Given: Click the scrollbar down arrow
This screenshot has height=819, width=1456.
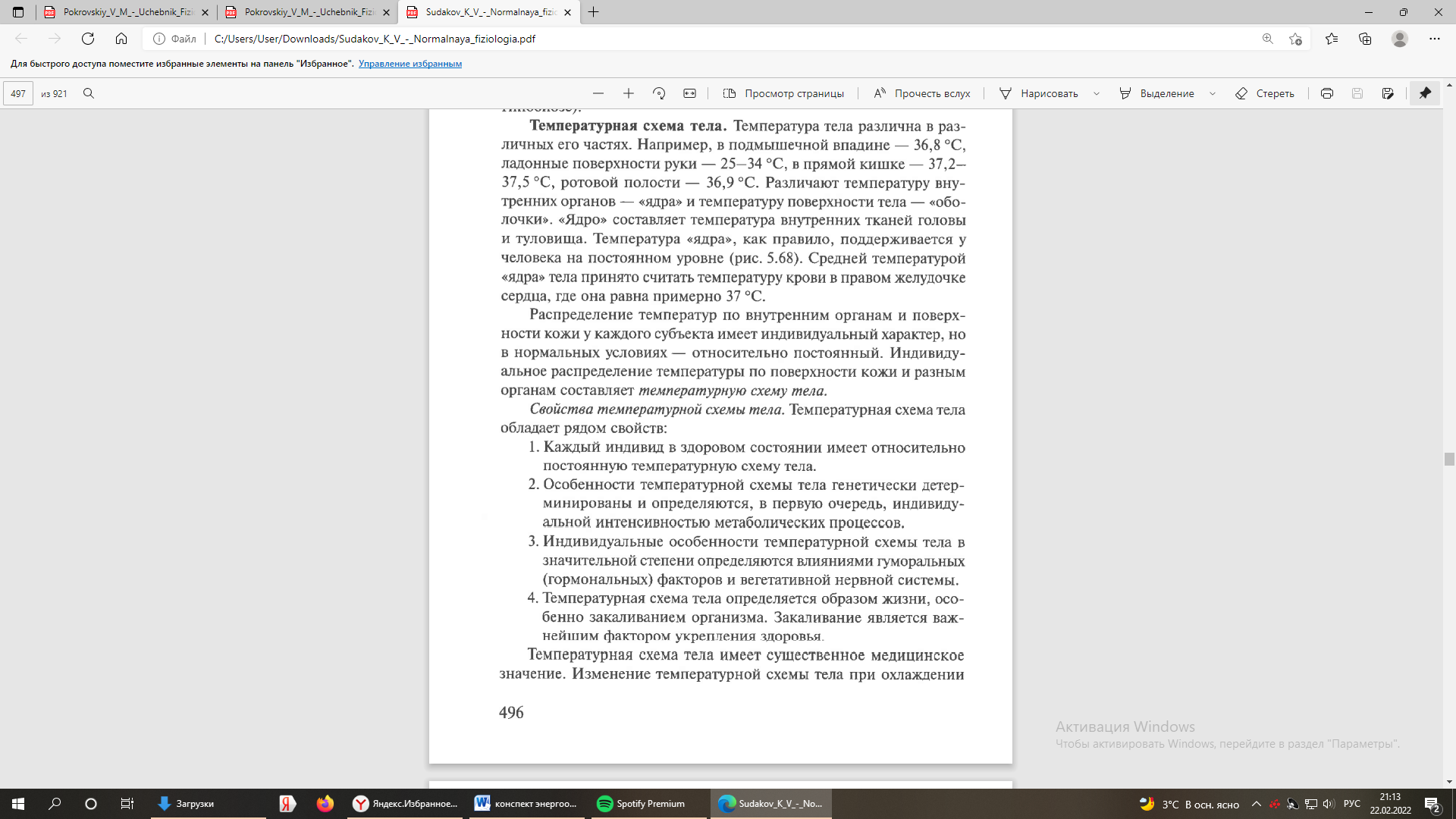Looking at the screenshot, I should point(1449,782).
